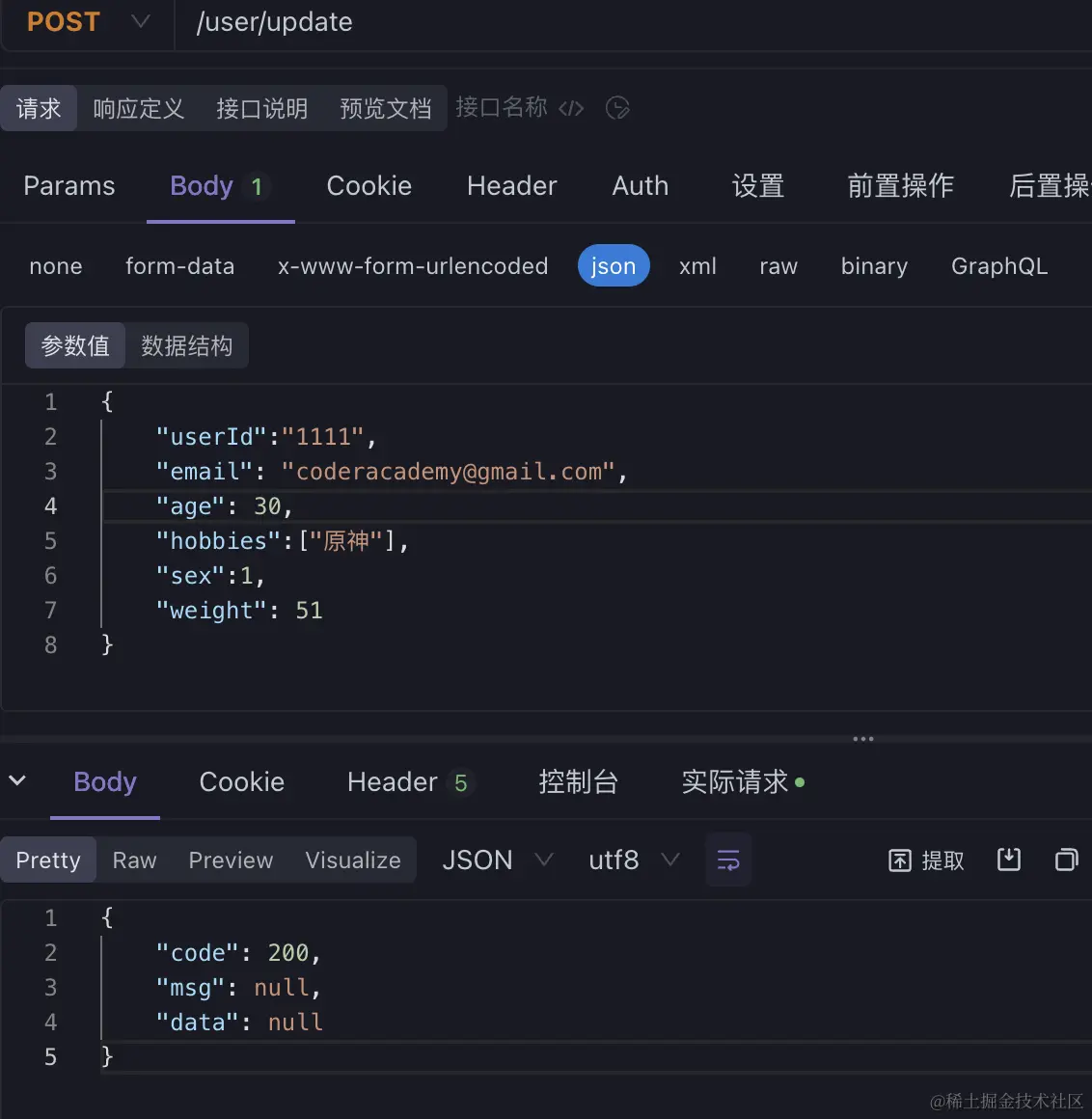Switch to the request Header tab
Viewport: 1092px width, 1119px height.
pyautogui.click(x=511, y=186)
